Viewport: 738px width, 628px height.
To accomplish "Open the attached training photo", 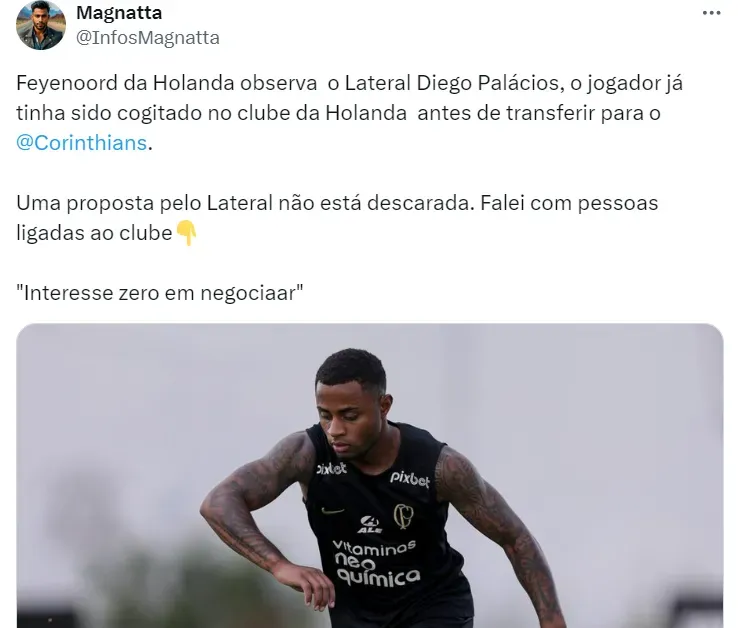I will pyautogui.click(x=369, y=475).
